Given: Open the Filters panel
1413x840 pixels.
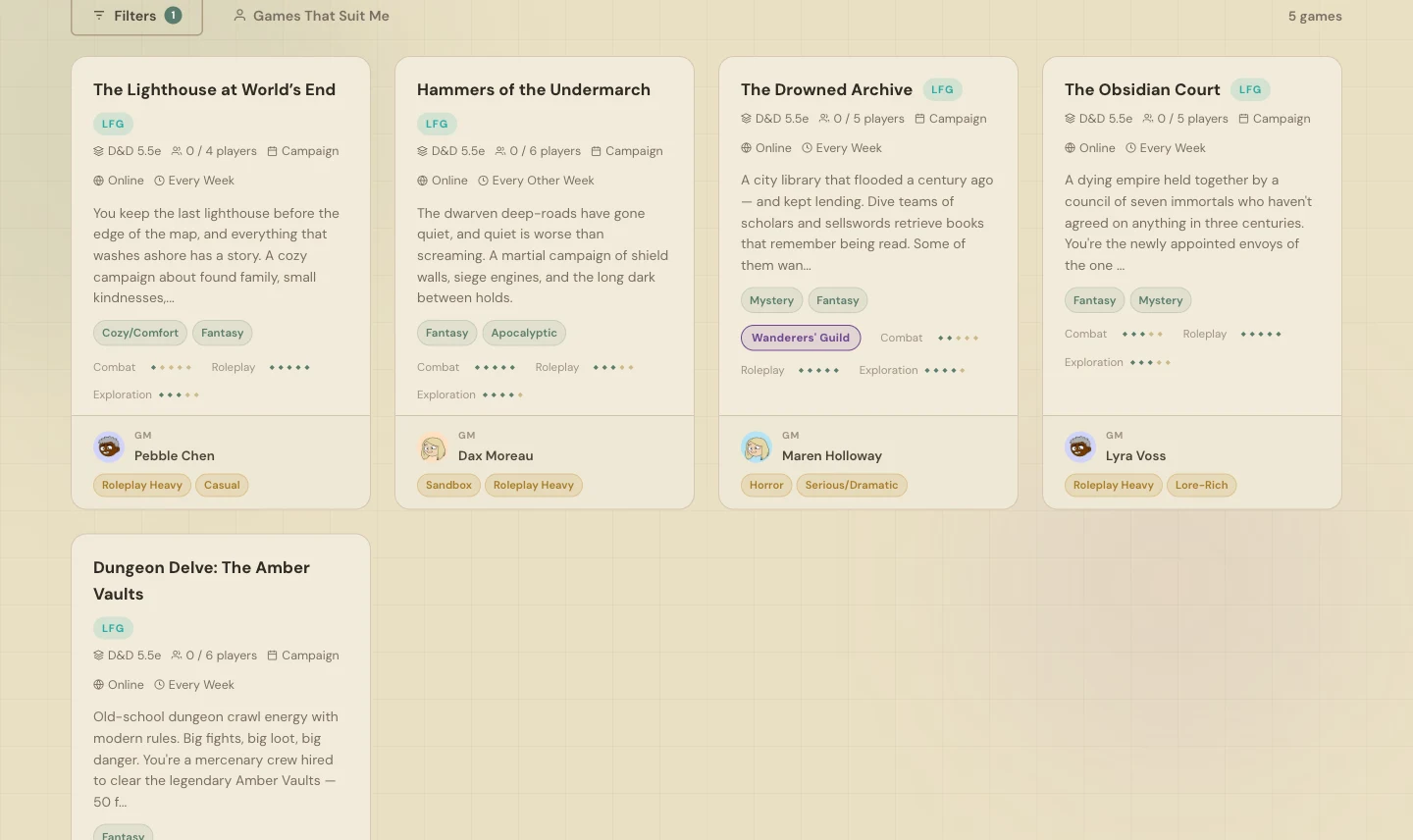Looking at the screenshot, I should point(136,16).
